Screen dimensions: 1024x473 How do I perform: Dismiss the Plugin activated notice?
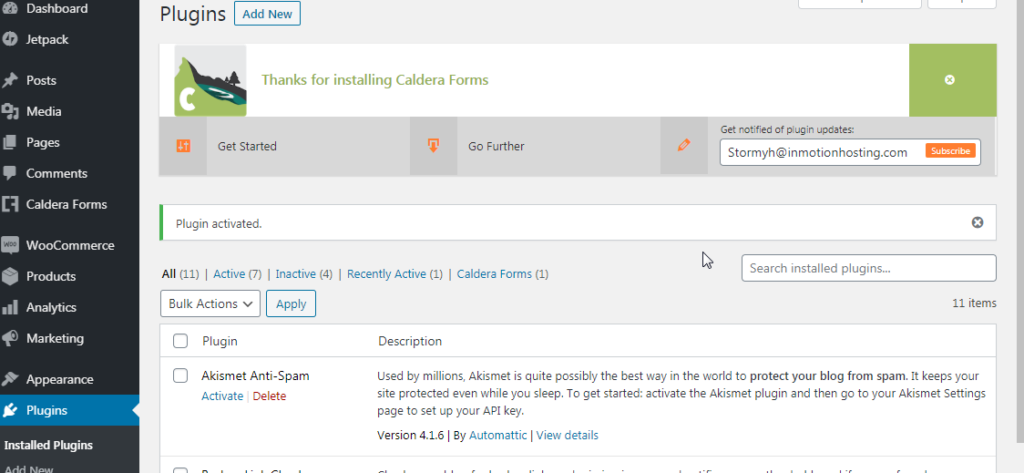(x=977, y=222)
